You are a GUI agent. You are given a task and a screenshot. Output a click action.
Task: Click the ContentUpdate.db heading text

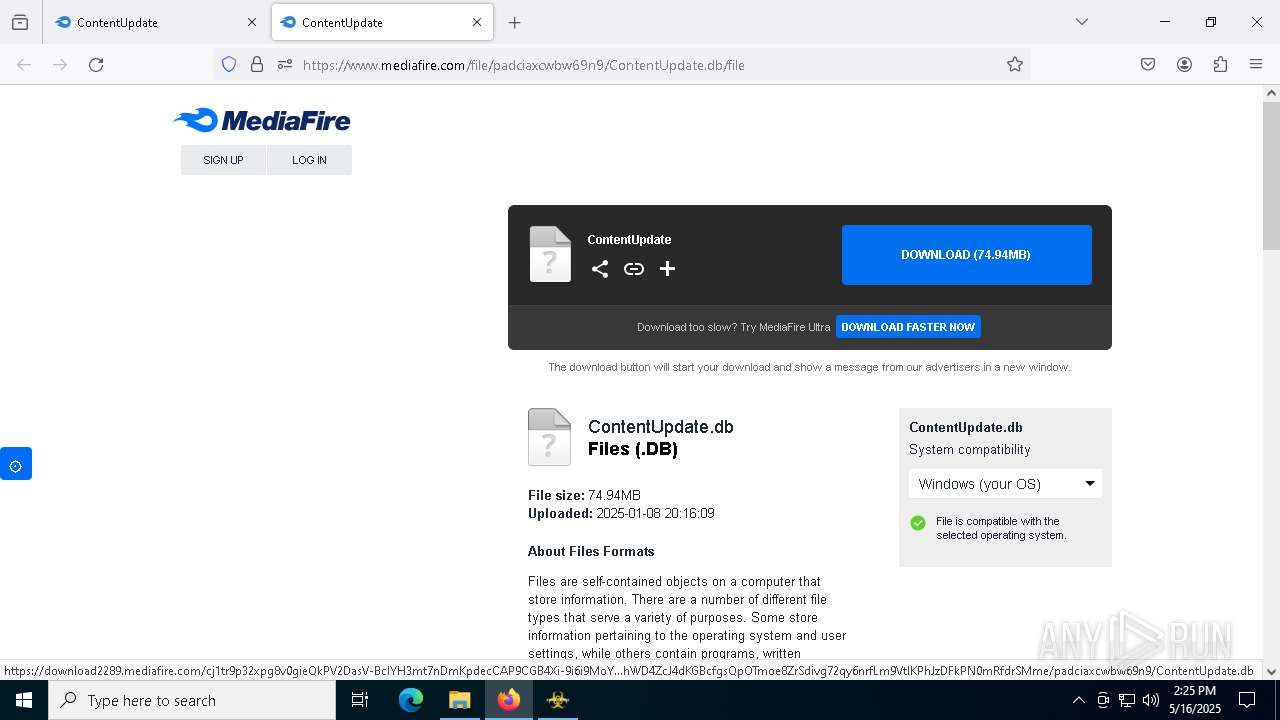661,427
